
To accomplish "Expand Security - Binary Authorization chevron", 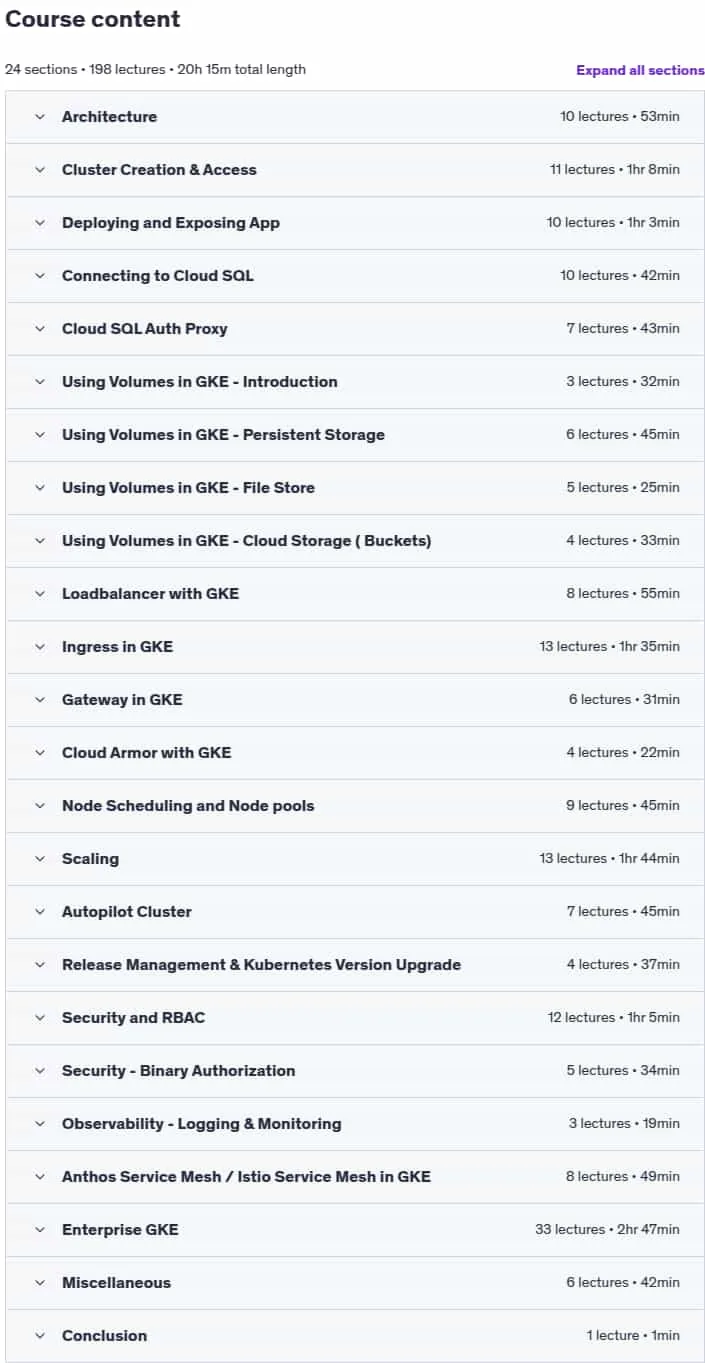I will 40,1071.
